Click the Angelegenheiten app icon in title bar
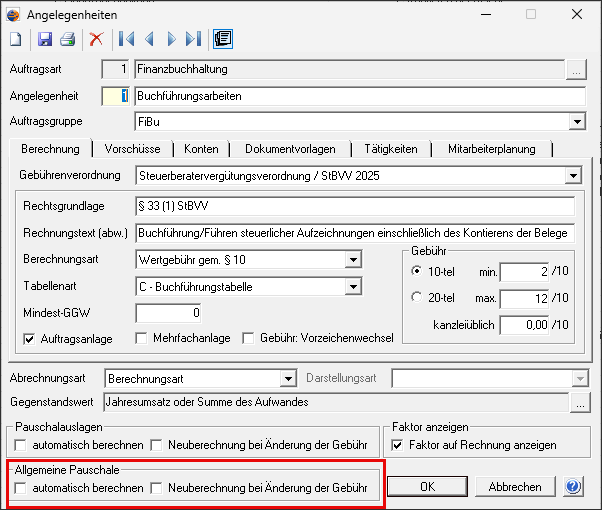This screenshot has height=510, width=602. point(13,15)
